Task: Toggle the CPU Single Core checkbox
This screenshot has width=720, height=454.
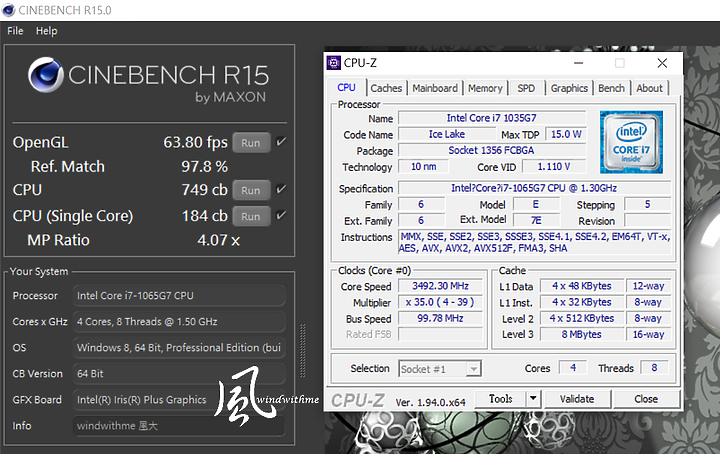Action: pos(281,215)
